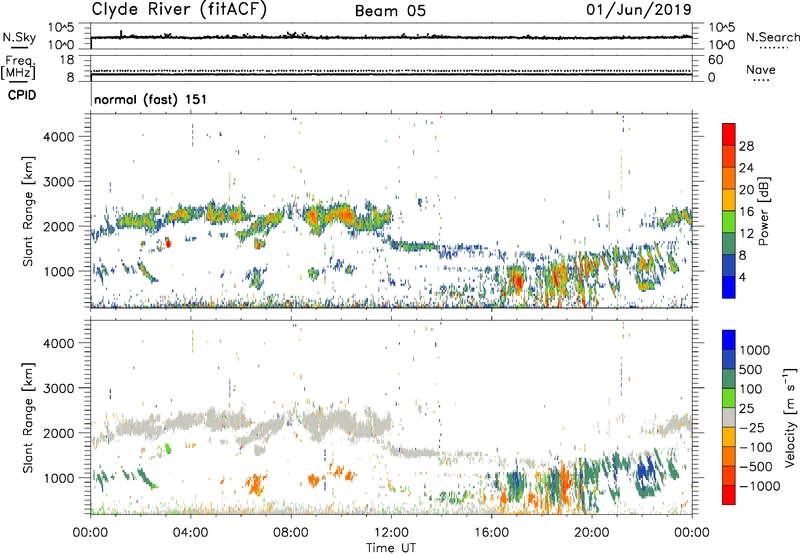Click the 'N.Sky' legend label
This screenshot has height=554, width=800.
19,37
